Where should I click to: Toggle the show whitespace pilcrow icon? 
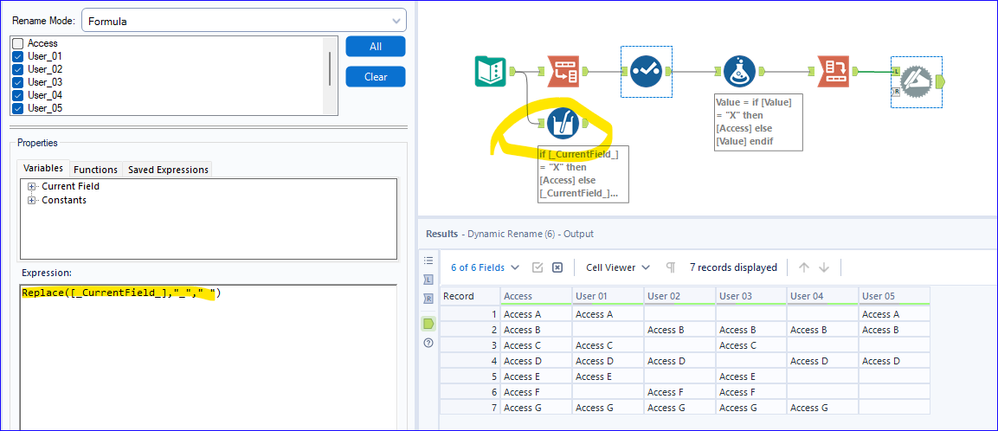pos(670,267)
